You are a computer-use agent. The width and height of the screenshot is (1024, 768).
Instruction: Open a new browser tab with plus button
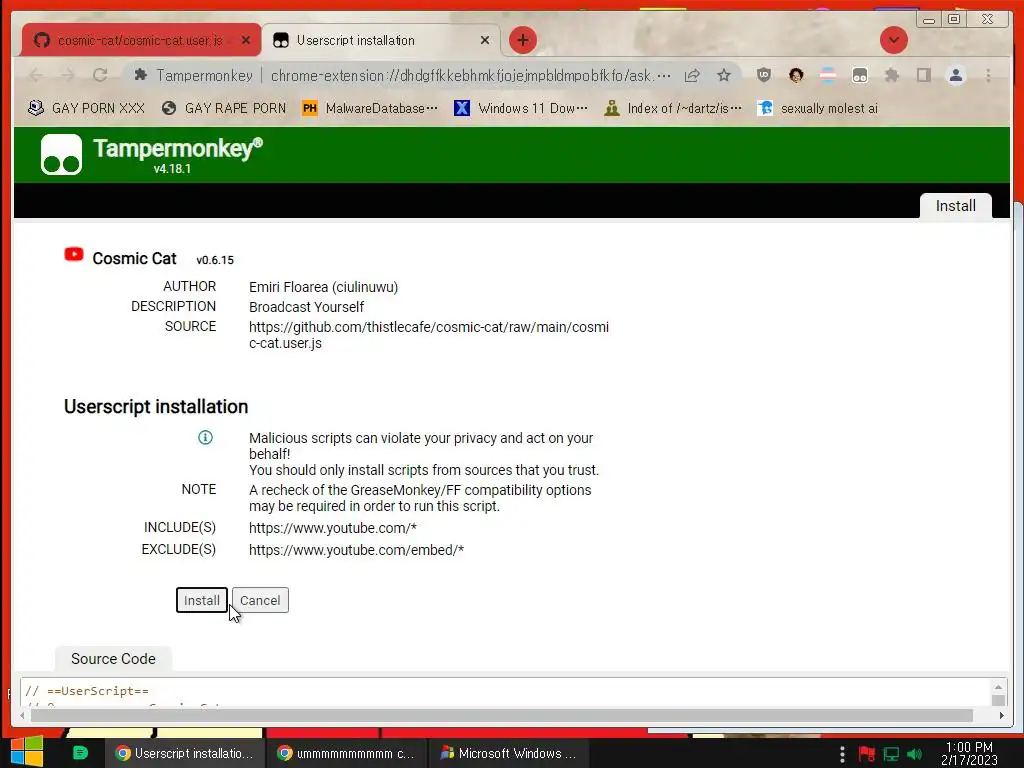coord(522,40)
